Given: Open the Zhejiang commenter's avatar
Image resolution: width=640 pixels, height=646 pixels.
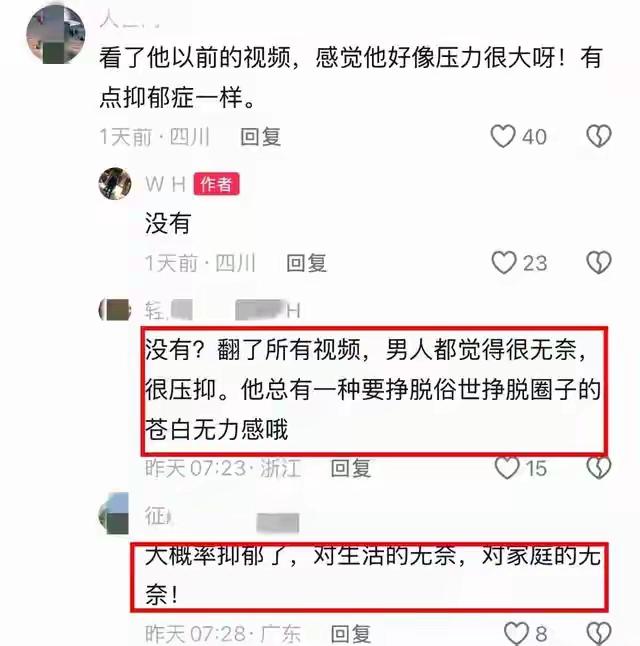Looking at the screenshot, I should pos(115,310).
